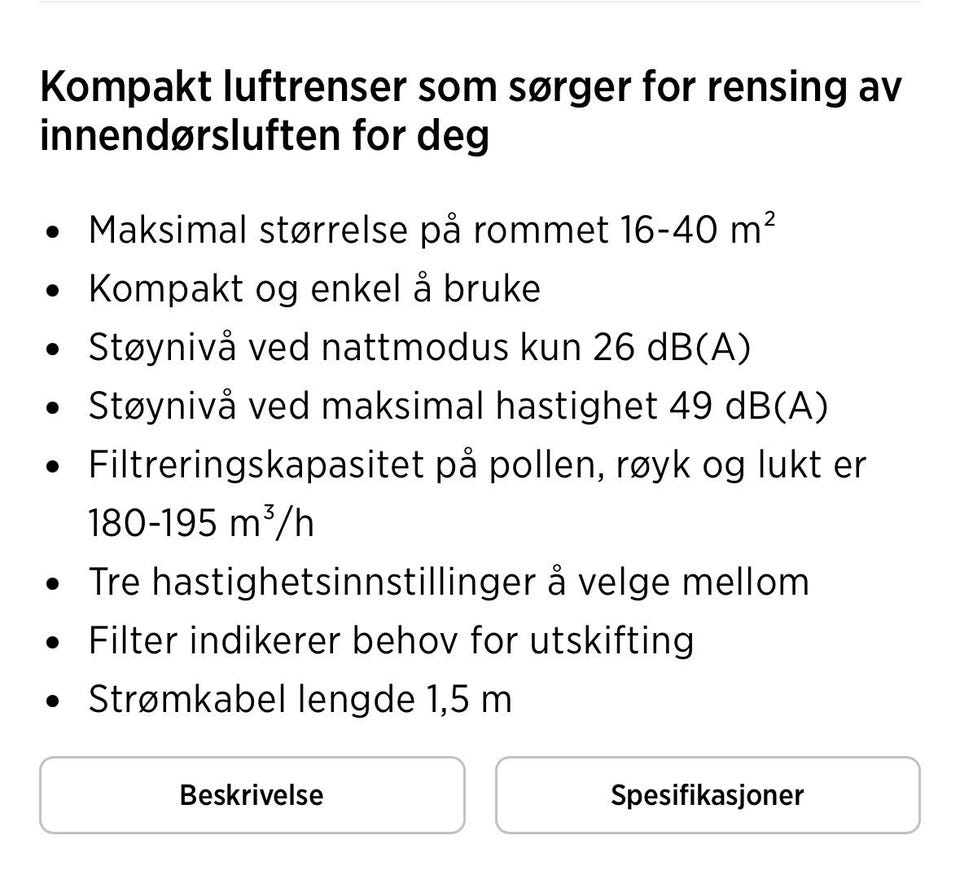
Task: Select the word 'innendørsluften' in the heading
Action: (197, 135)
